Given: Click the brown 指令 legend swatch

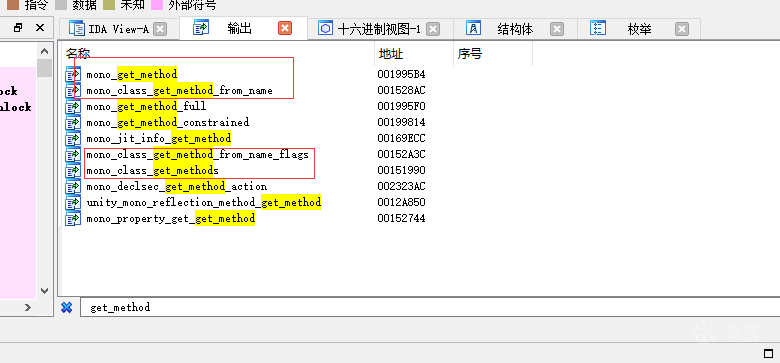Looking at the screenshot, I should [13, 5].
